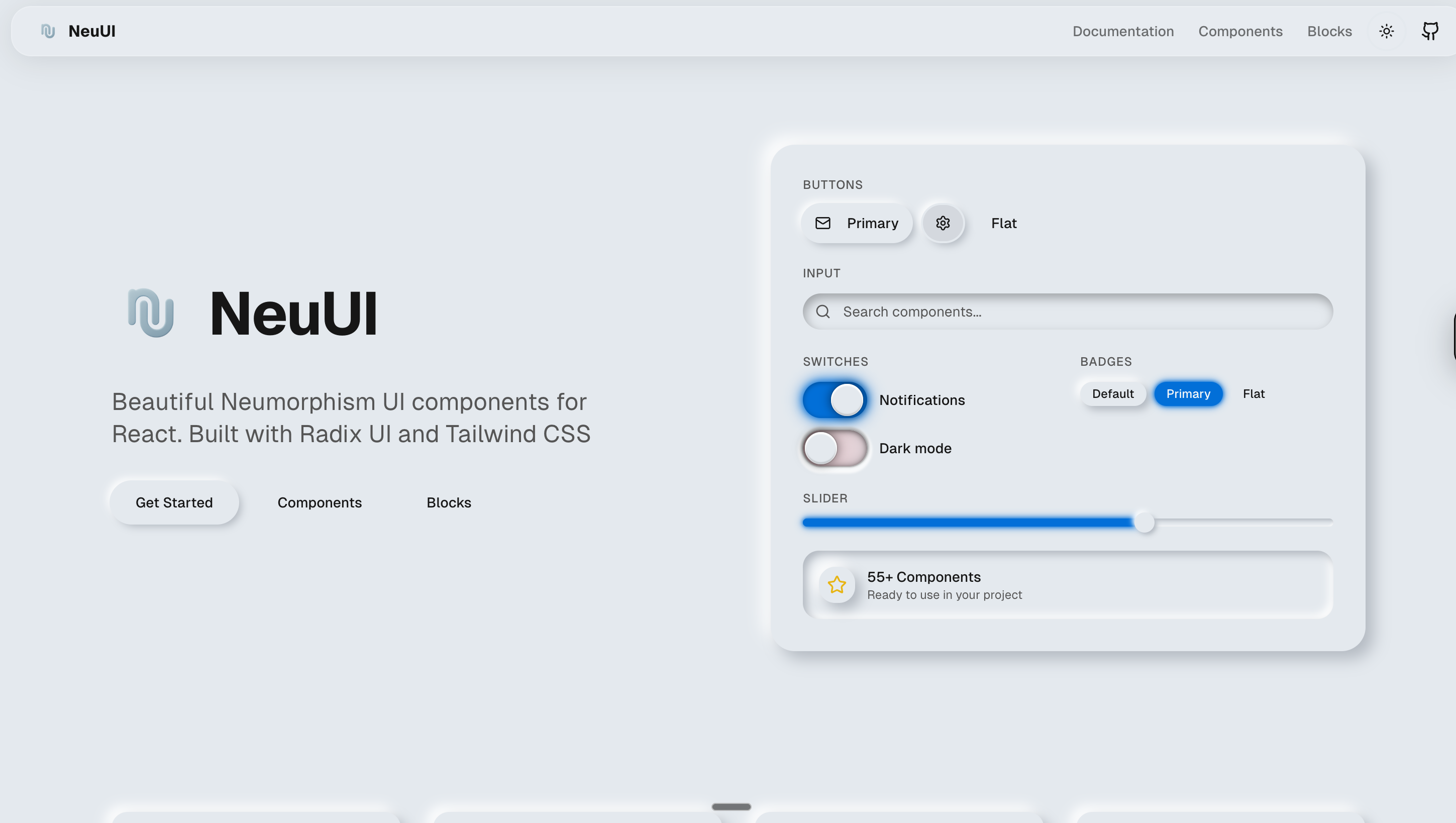Click the unfilled end of the slider track
Viewport: 1456px width, 823px height.
1243,523
